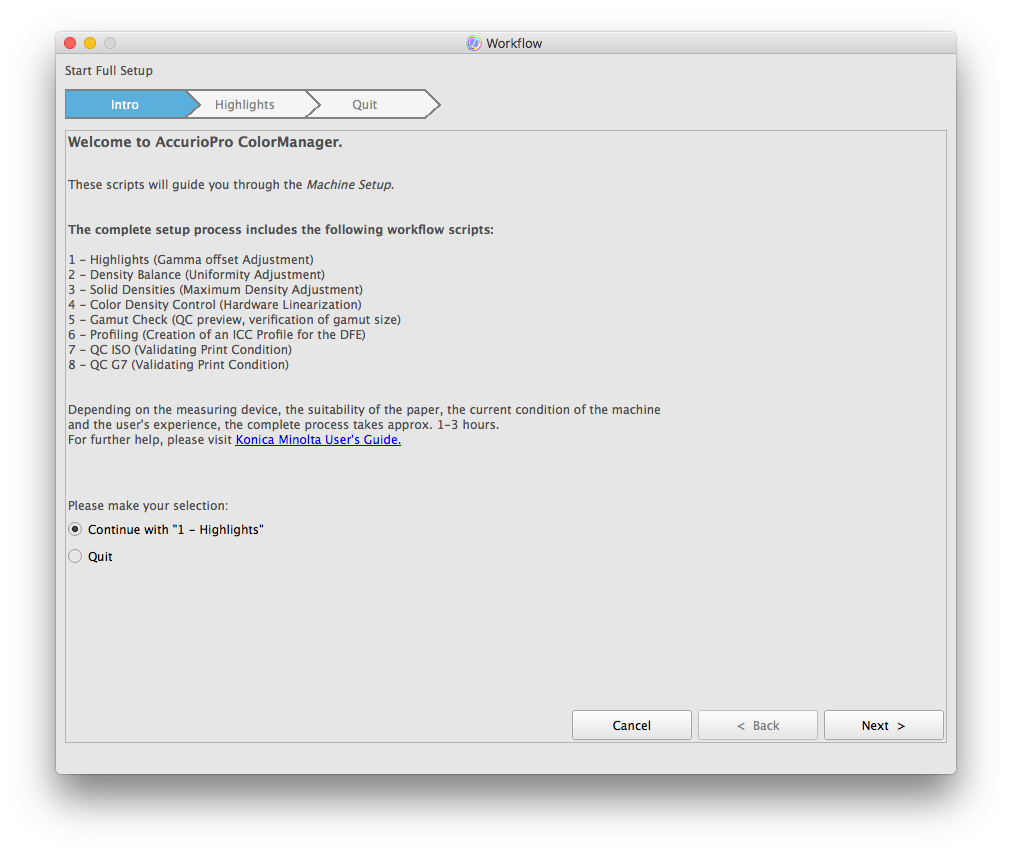Click the Welcome to AccurioPro ColorManager heading
1012x854 pixels.
205,142
